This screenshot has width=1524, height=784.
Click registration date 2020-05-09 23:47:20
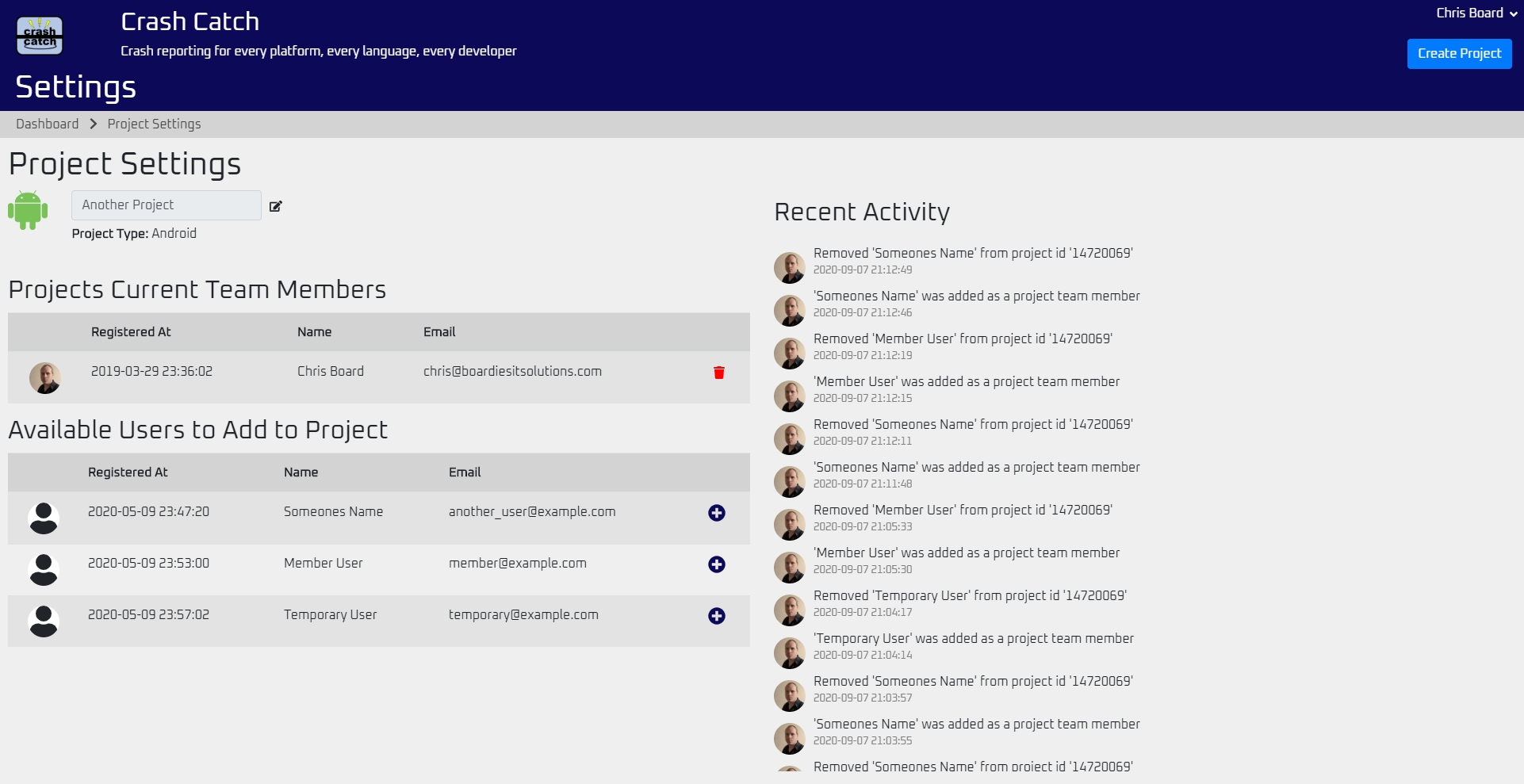148,511
